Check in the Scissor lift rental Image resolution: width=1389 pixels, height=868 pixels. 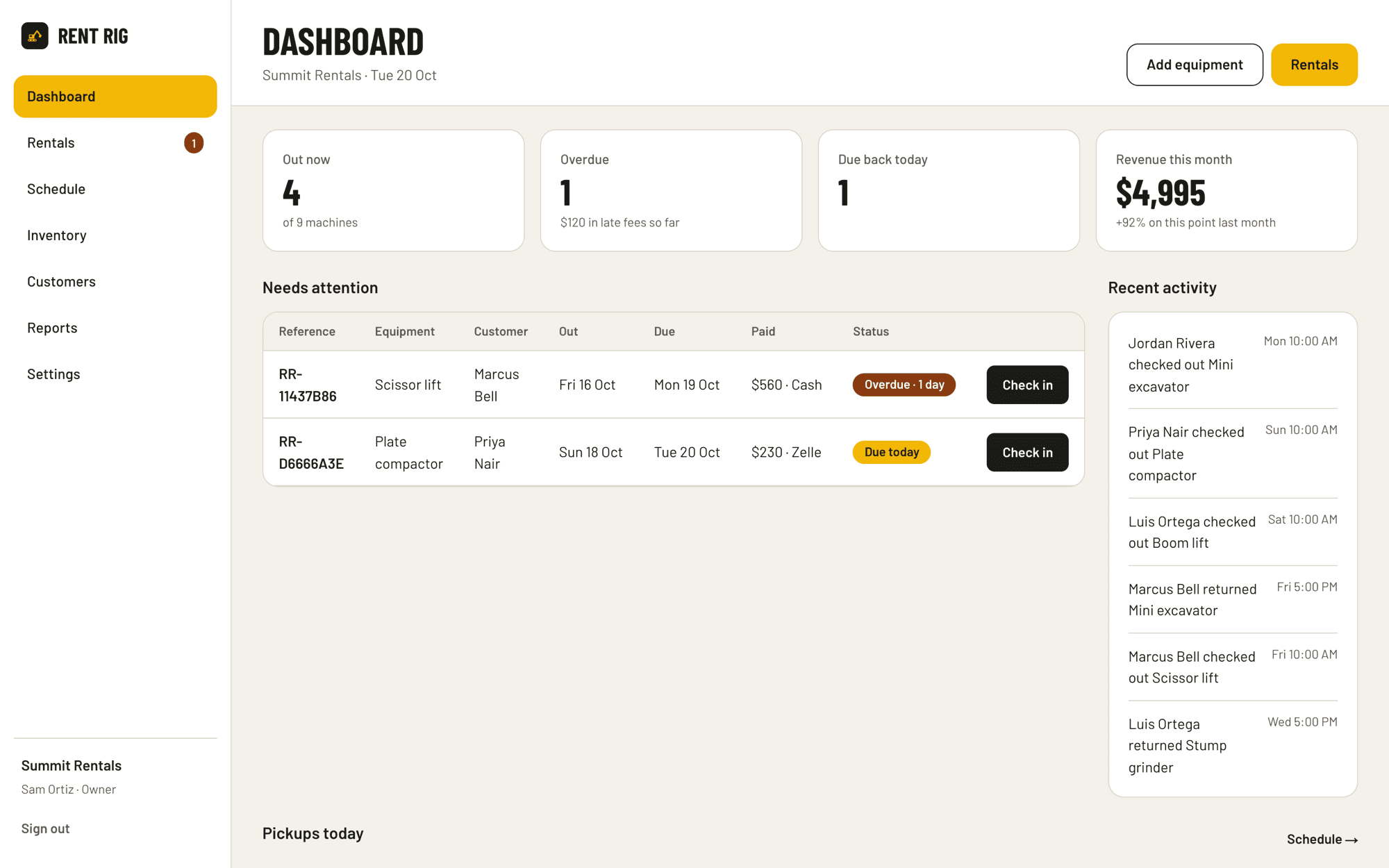pyautogui.click(x=1027, y=385)
